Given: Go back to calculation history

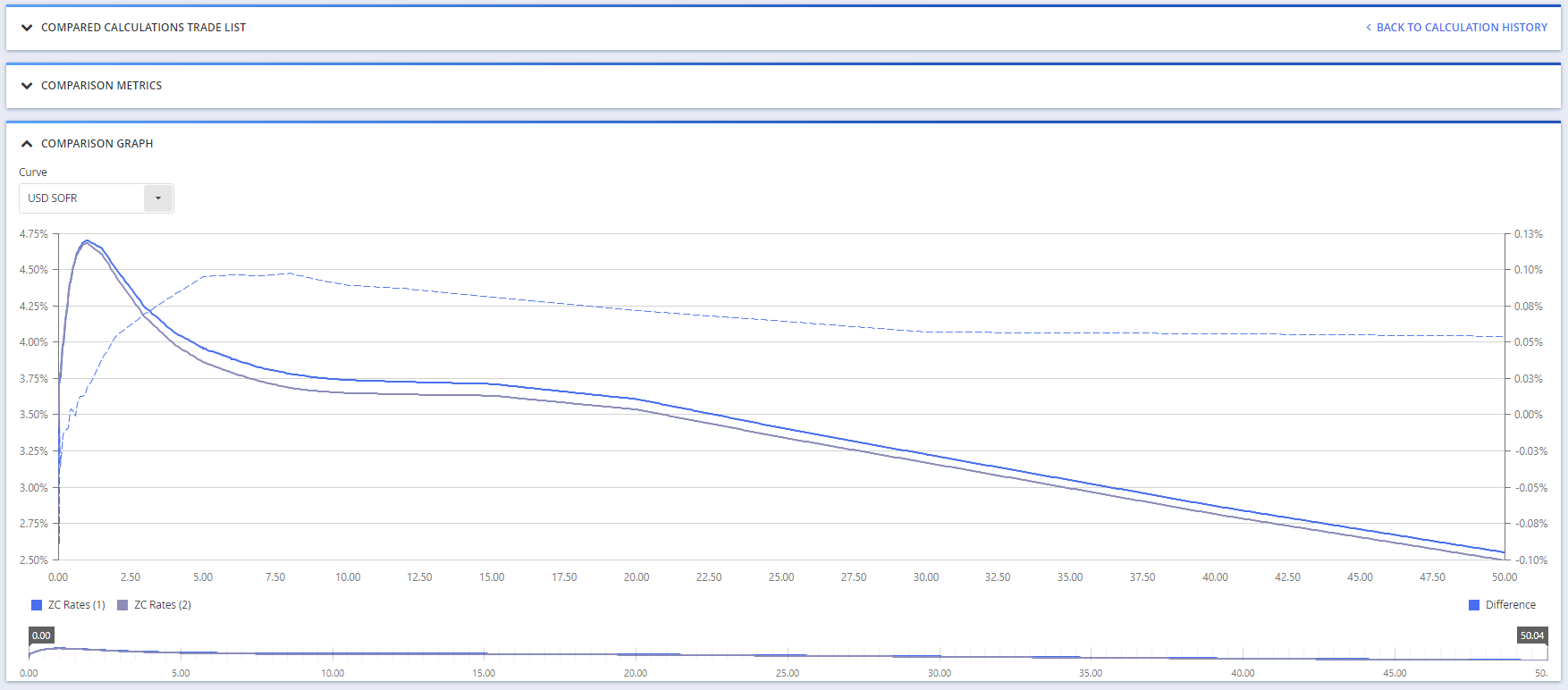Looking at the screenshot, I should point(1461,28).
